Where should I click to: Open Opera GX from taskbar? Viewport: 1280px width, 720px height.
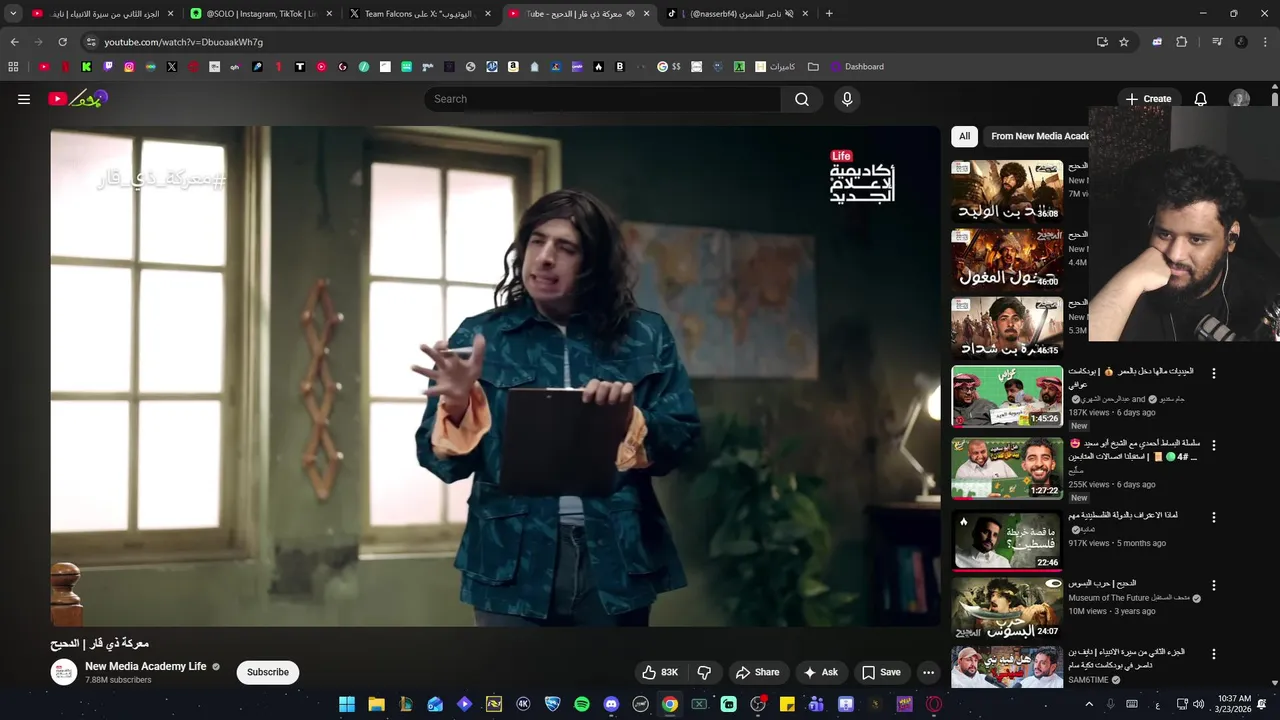click(x=934, y=704)
